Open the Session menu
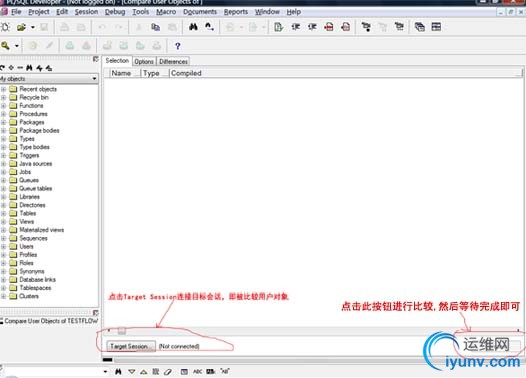Image resolution: width=526 pixels, height=378 pixels. (x=86, y=12)
